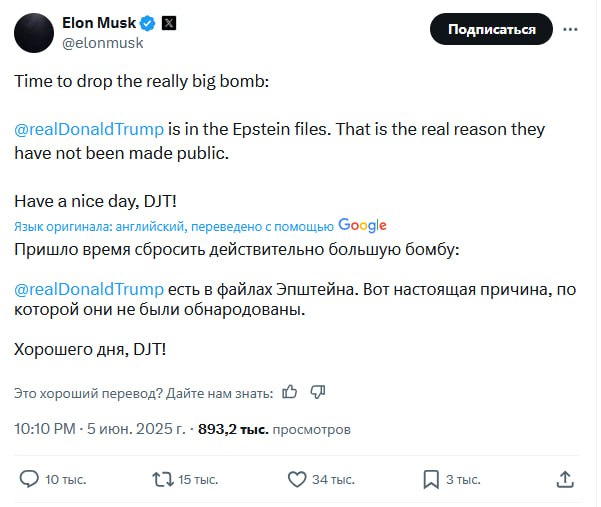Rate translation with thumbs down
The height and width of the screenshot is (507, 601).
(x=318, y=392)
